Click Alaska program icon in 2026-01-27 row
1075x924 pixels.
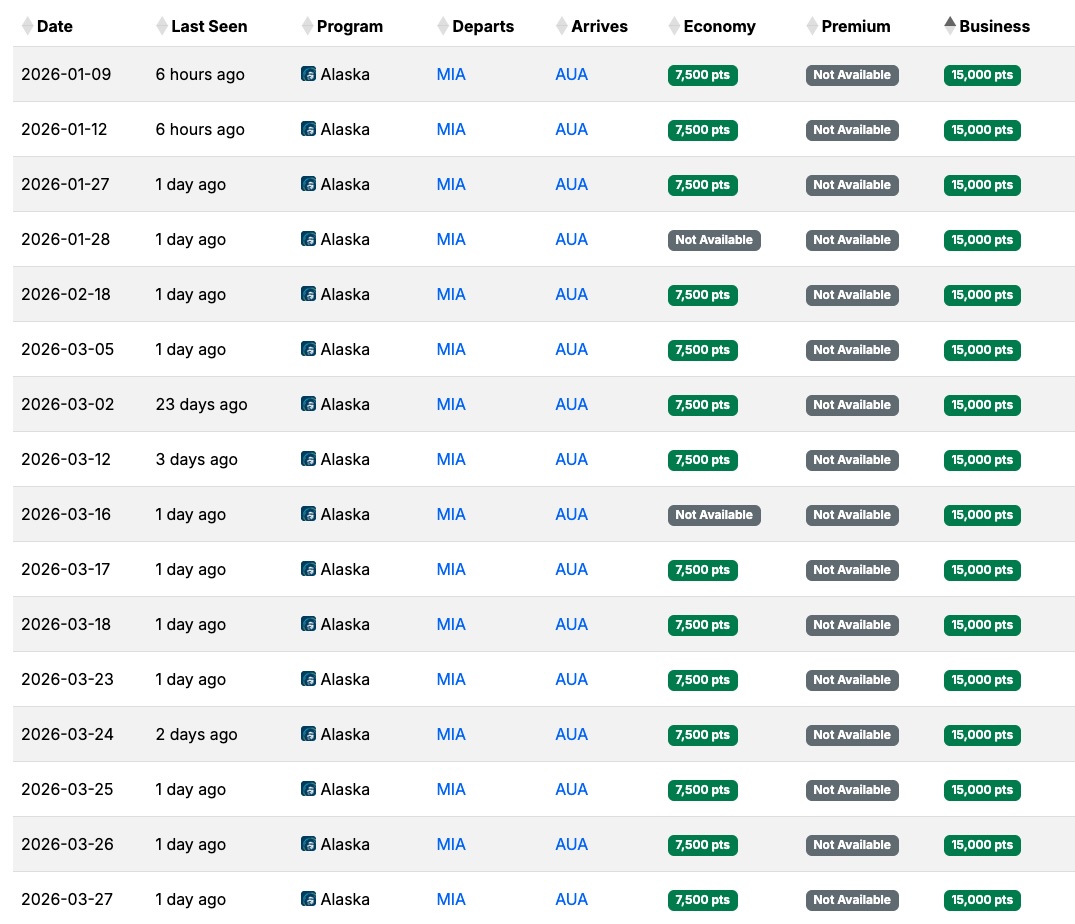(309, 184)
